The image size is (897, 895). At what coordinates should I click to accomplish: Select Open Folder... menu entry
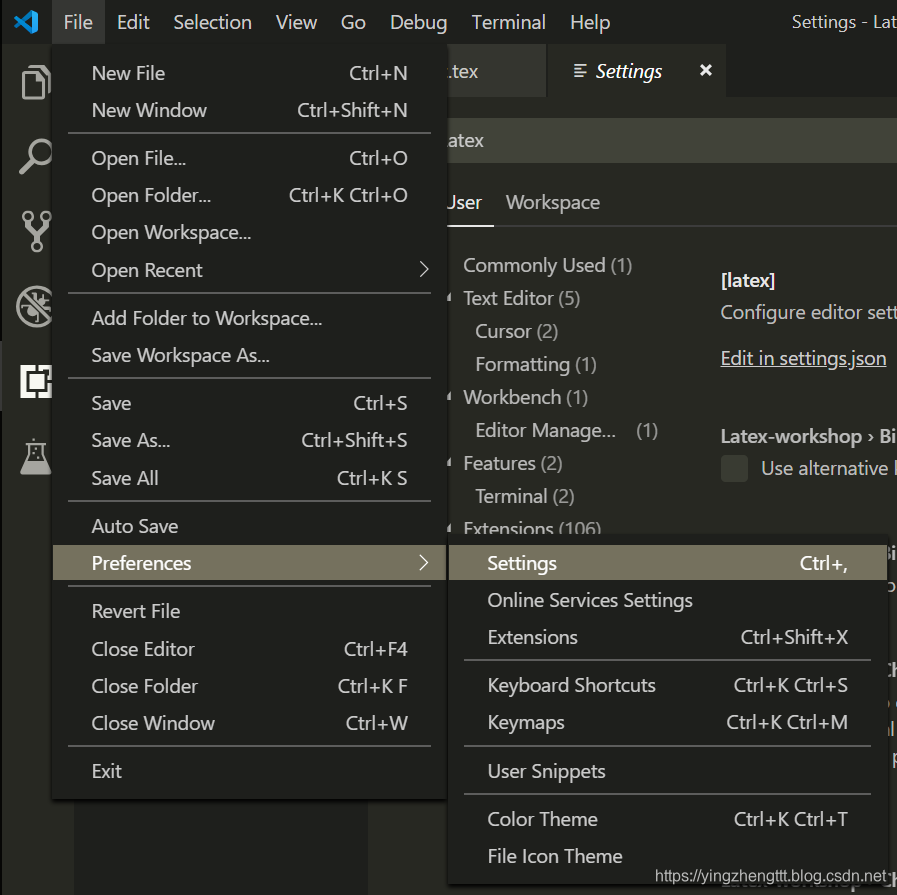tap(249, 195)
